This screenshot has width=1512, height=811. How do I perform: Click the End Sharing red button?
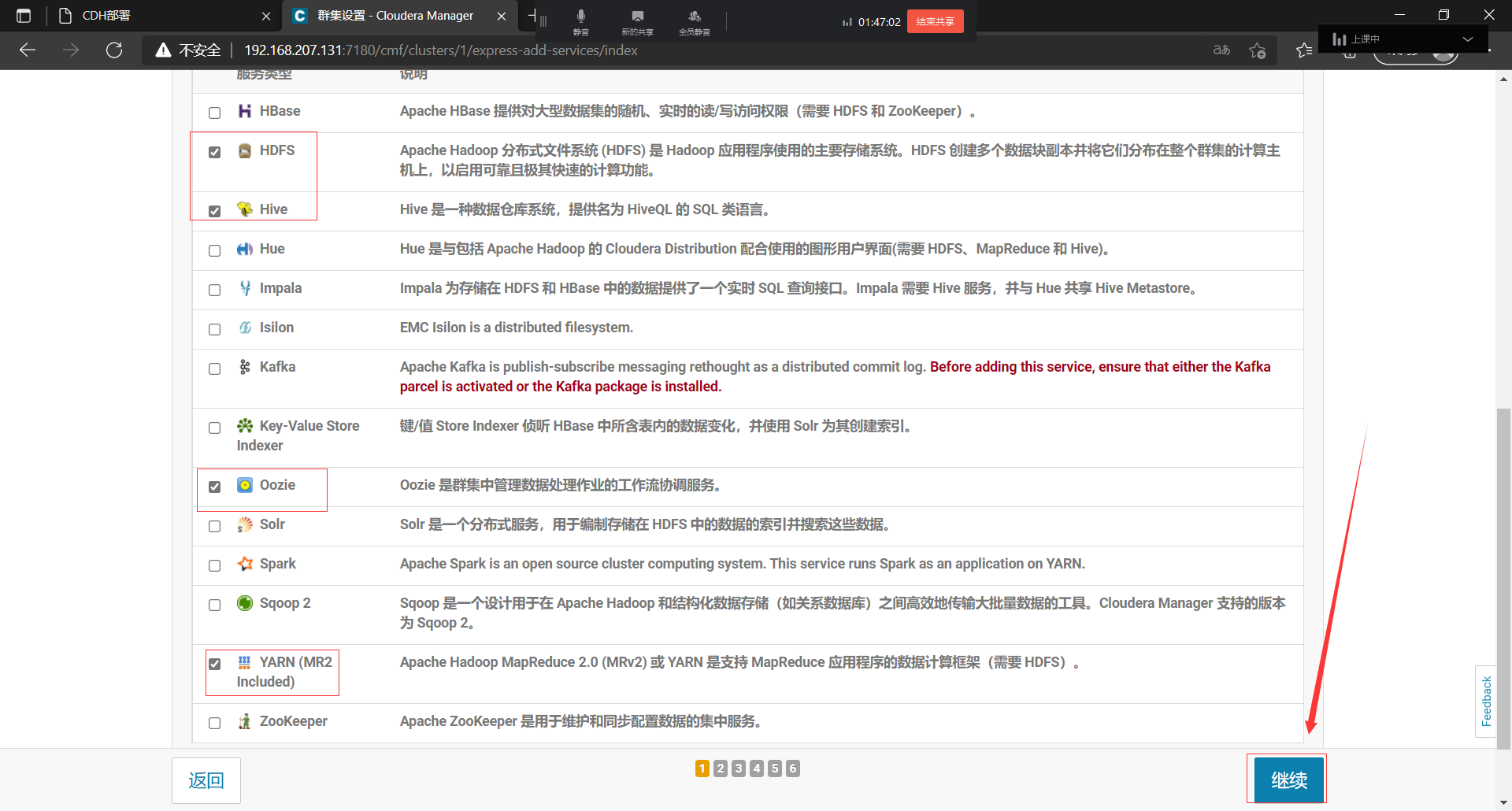(x=936, y=21)
